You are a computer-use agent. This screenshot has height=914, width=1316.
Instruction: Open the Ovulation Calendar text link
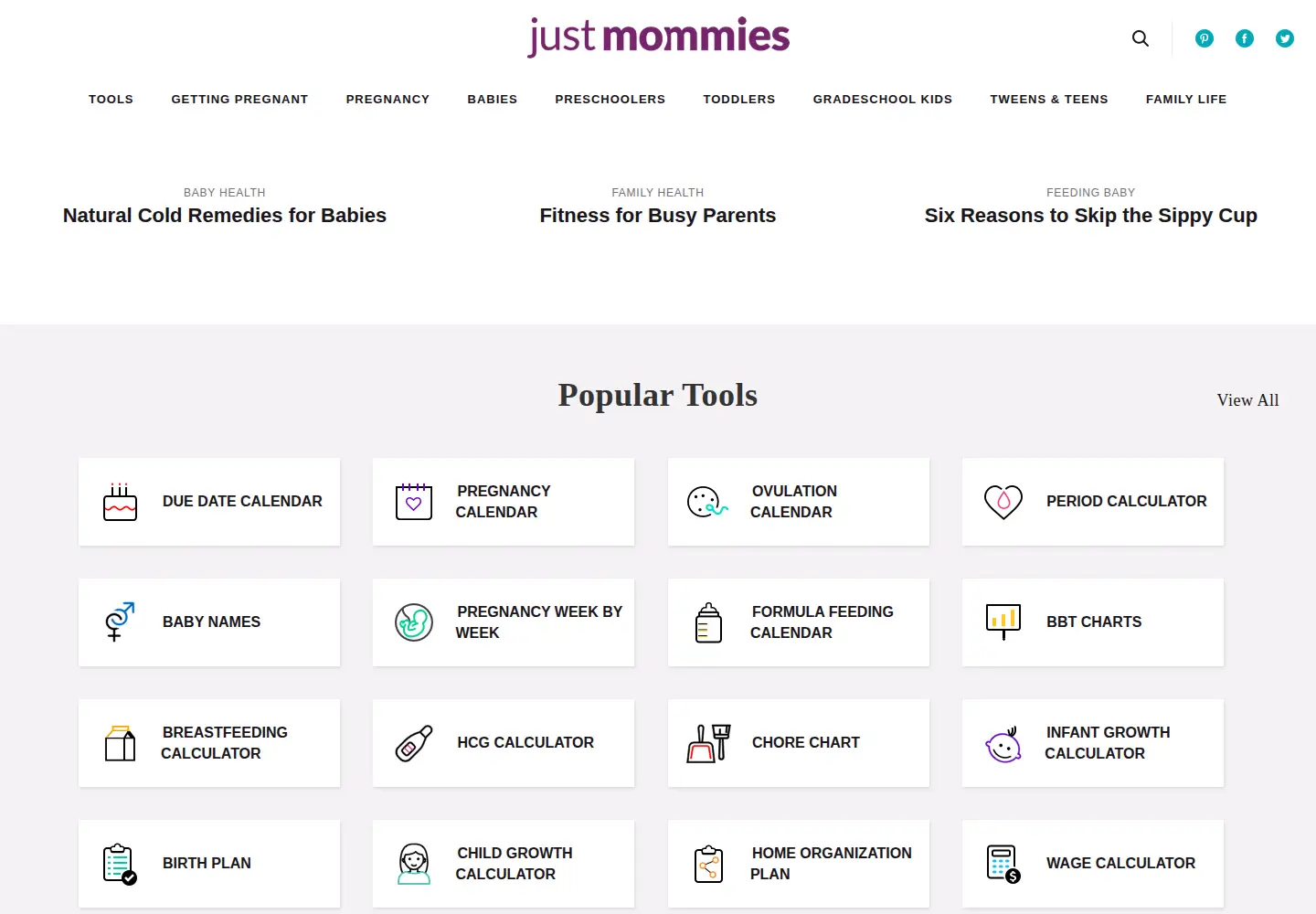click(794, 502)
